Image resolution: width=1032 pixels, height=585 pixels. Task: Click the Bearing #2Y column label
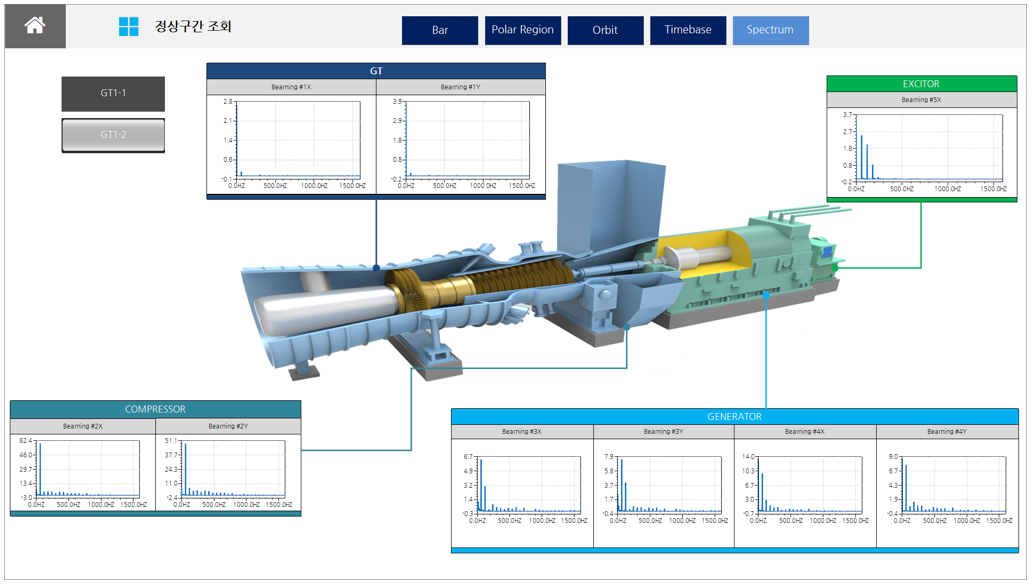[x=228, y=426]
